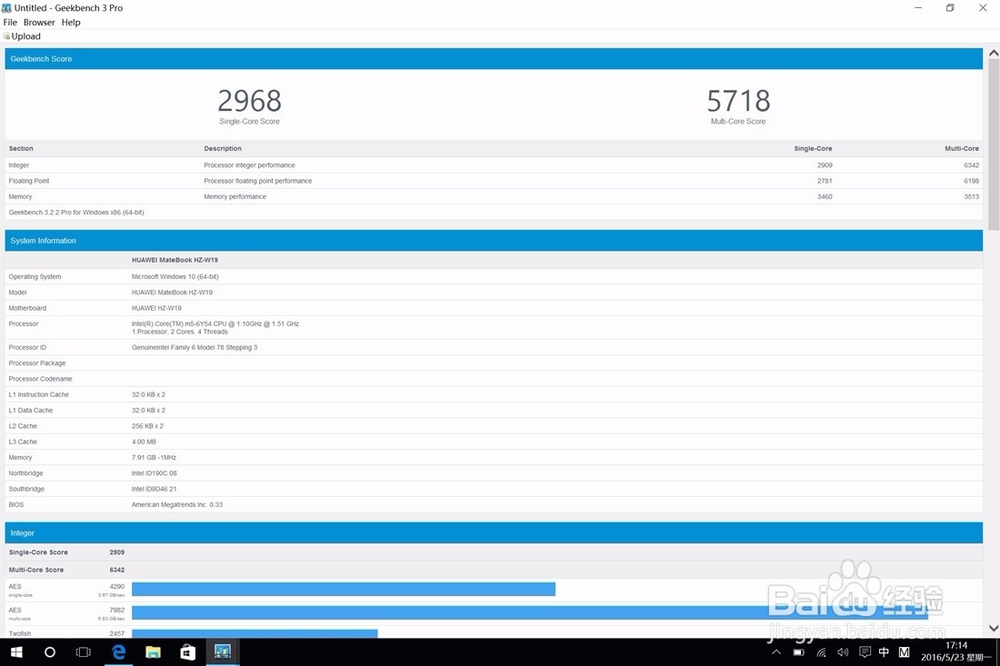
Task: Open the battery status tray icon
Action: pyautogui.click(x=798, y=652)
